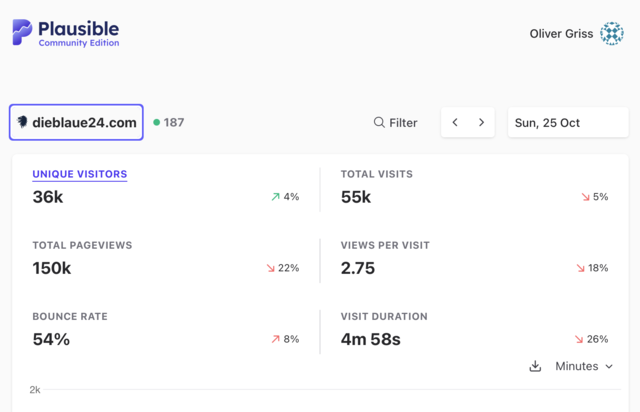Click the 4m 58s duration value

pos(371,339)
